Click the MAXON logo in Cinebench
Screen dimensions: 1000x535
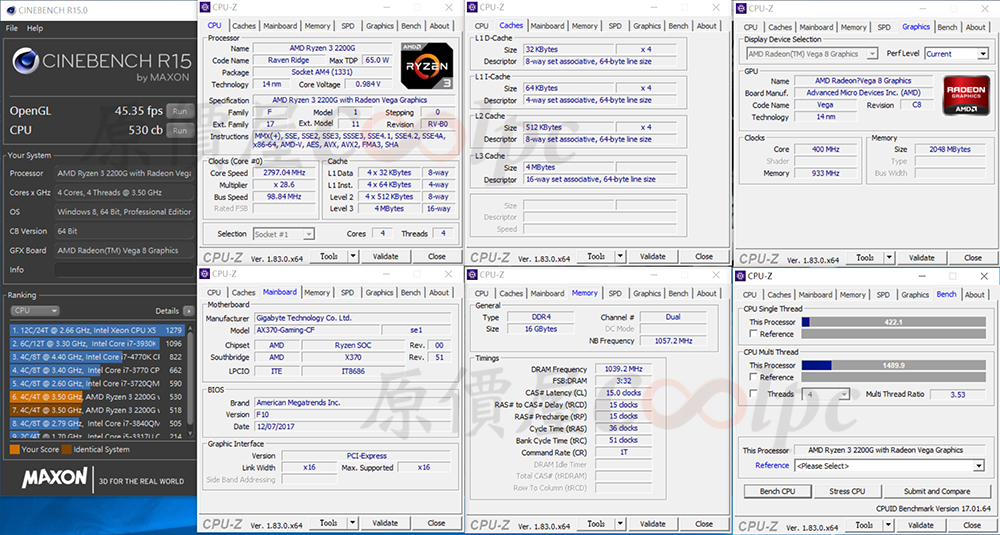pyautogui.click(x=54, y=478)
